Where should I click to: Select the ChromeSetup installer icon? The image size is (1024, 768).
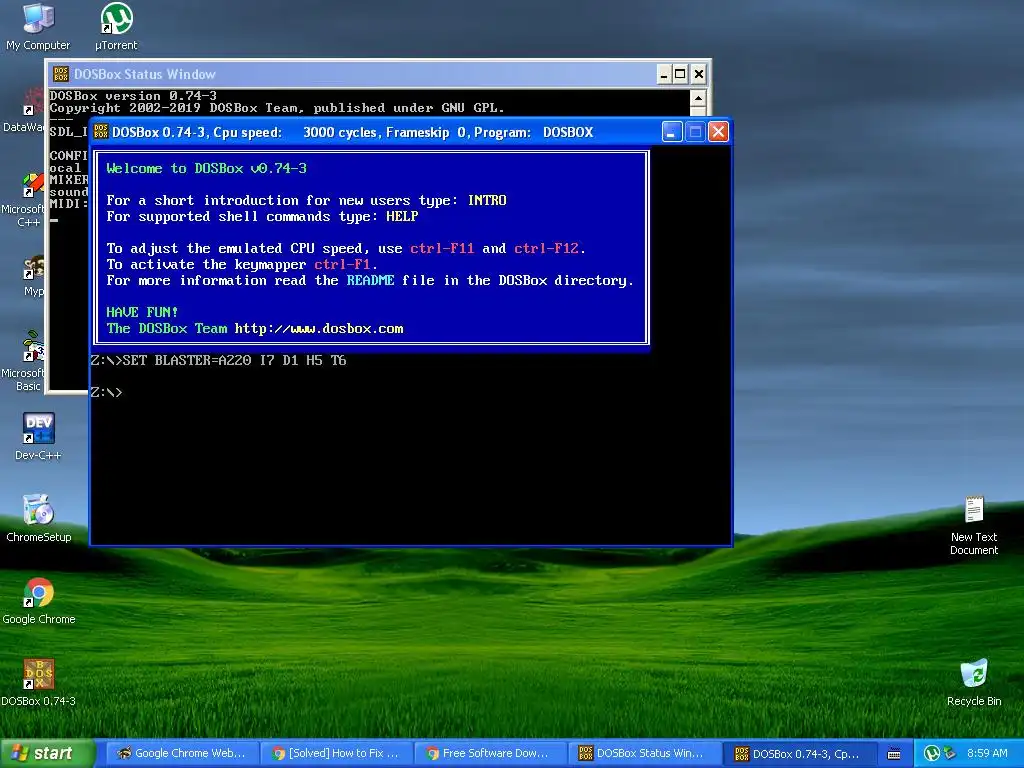pos(39,519)
